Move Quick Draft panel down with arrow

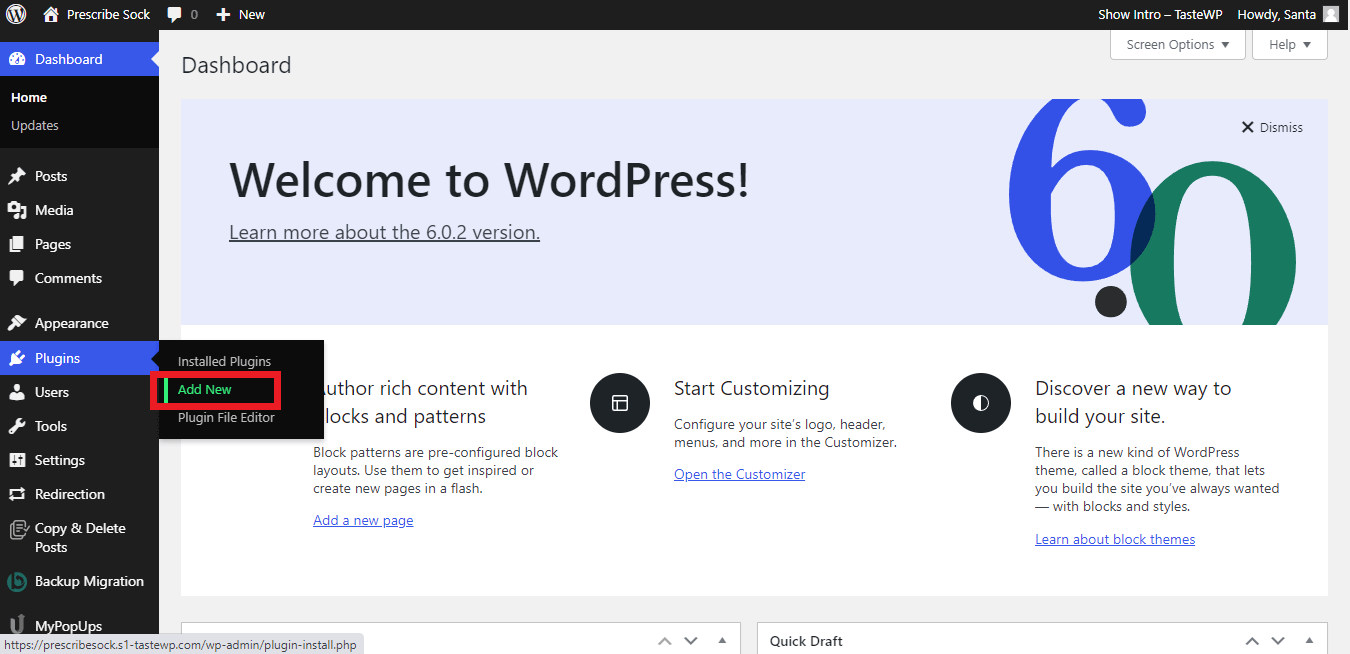(1278, 640)
